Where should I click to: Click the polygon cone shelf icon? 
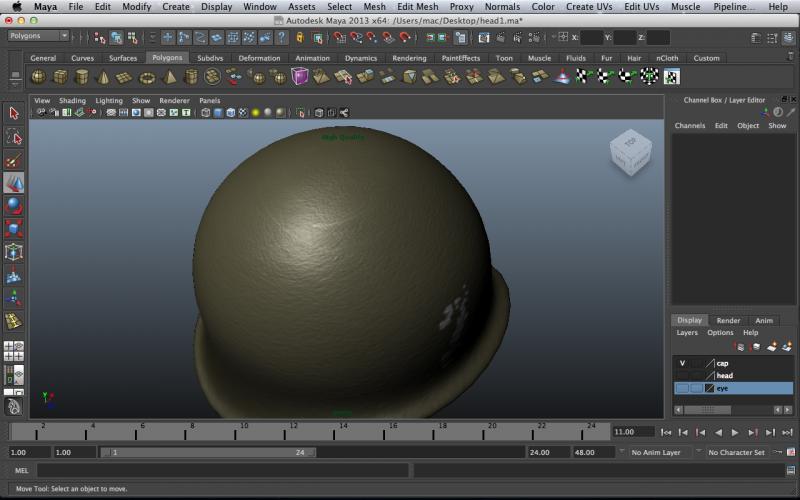pyautogui.click(x=104, y=77)
